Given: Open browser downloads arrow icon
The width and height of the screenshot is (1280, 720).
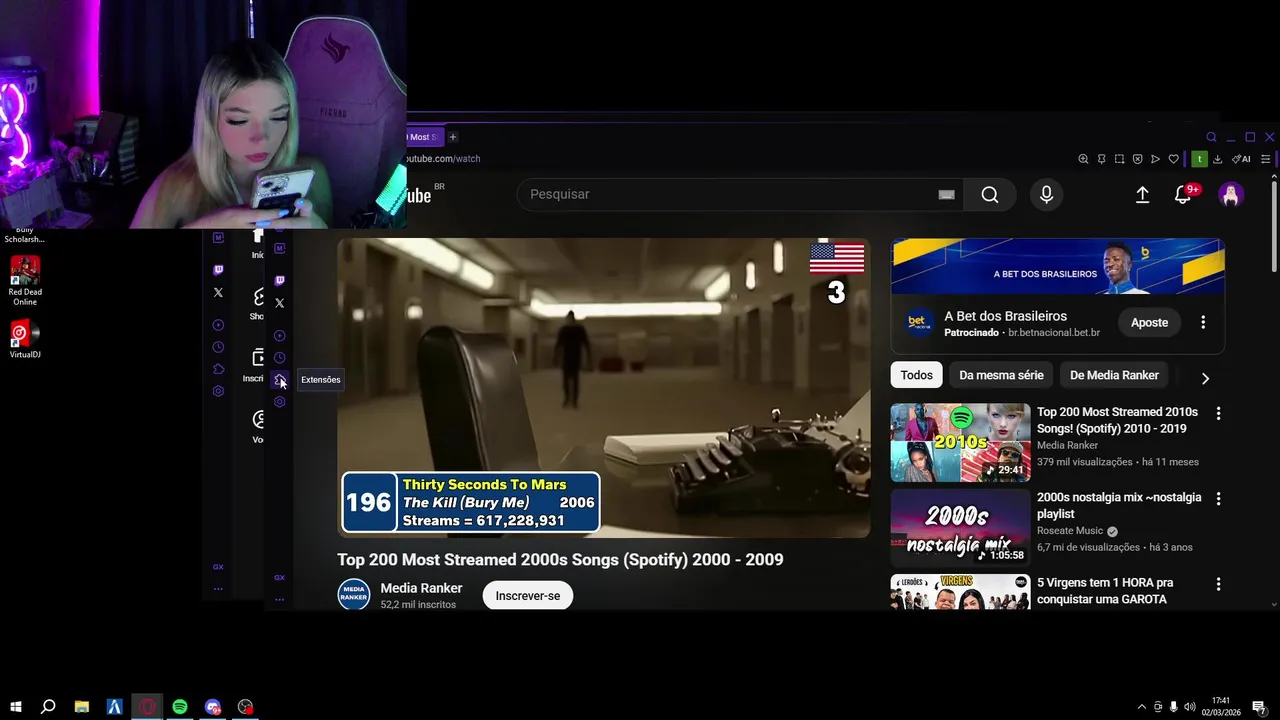Looking at the screenshot, I should (x=1217, y=159).
